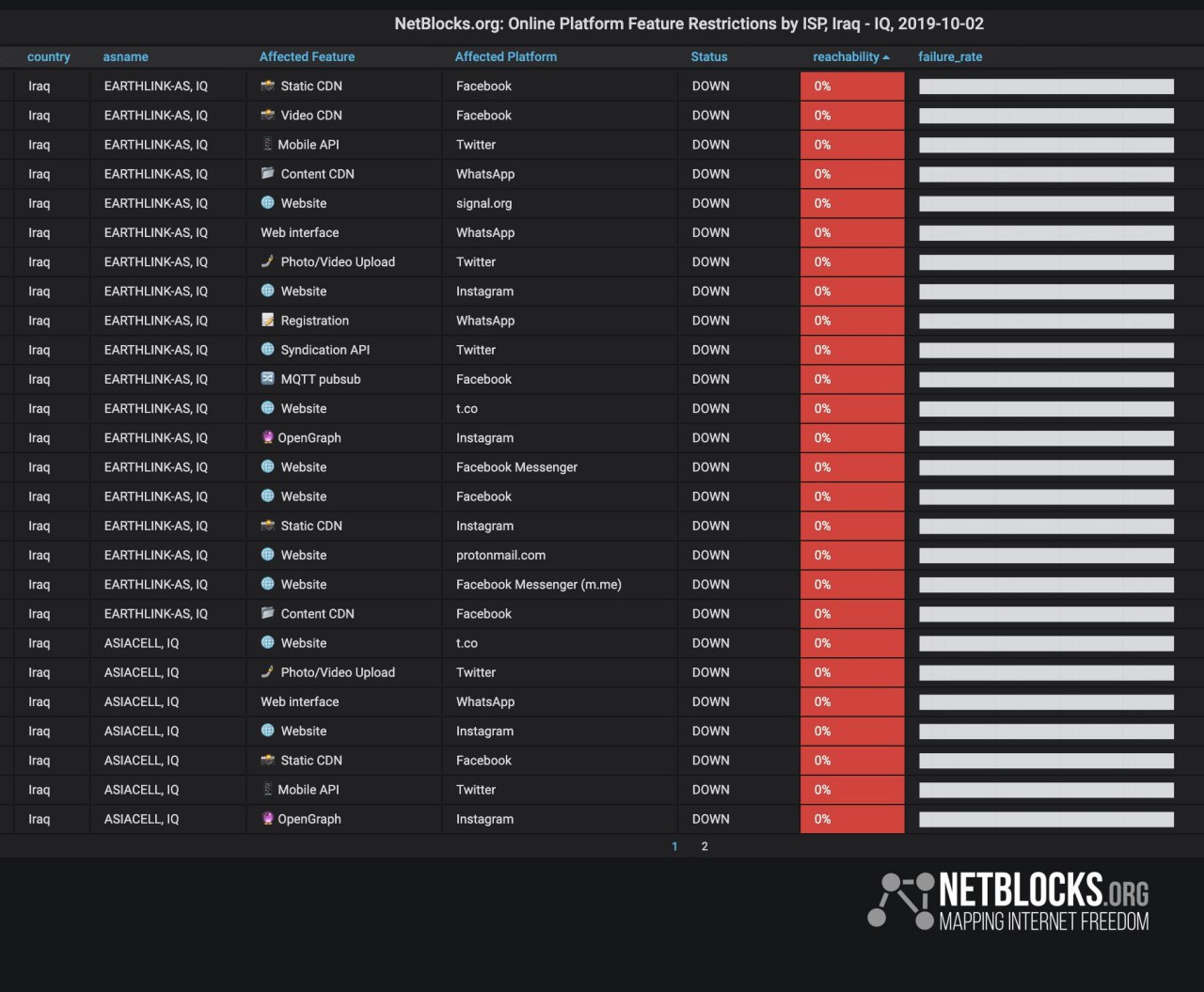Click globe icon in EARTHLINK Facebook Website row
1204x992 pixels.
(x=268, y=496)
